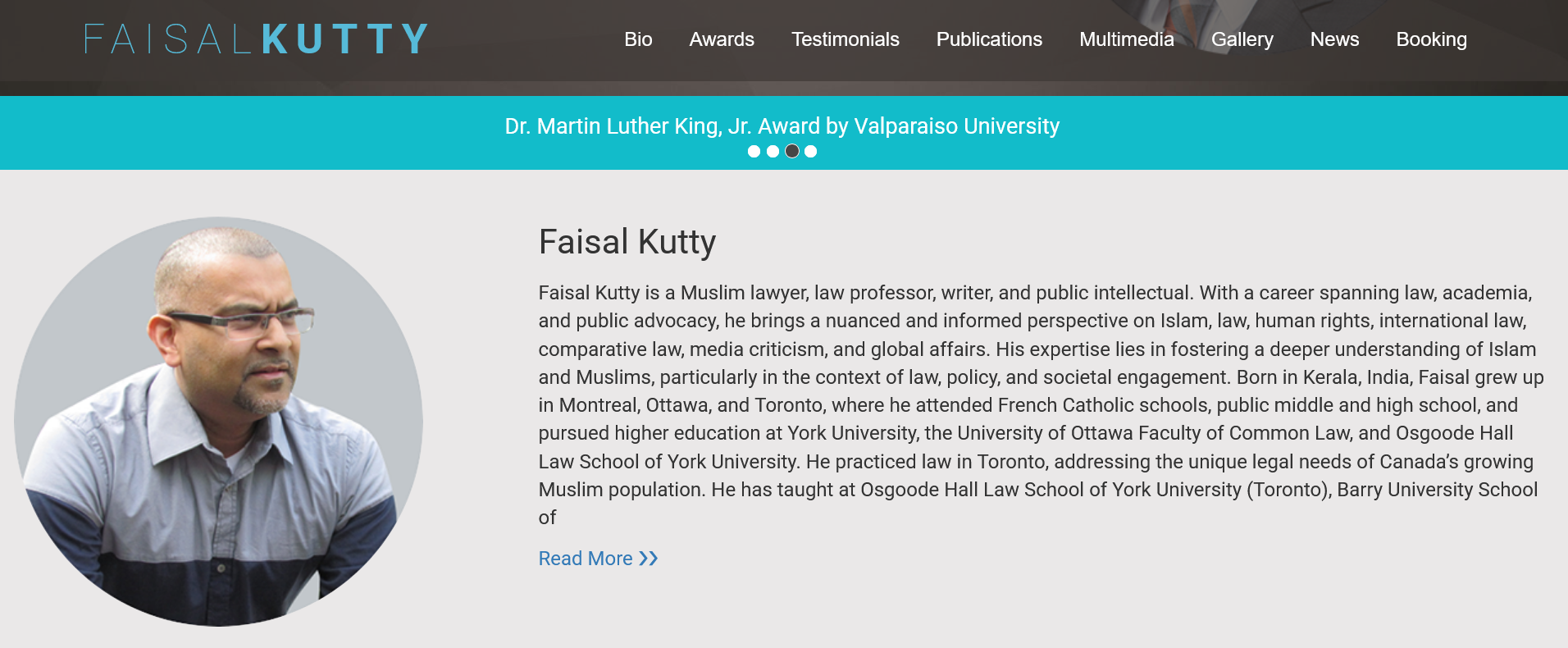Viewport: 1568px width, 648px height.
Task: Switch to the second carousel slide dot
Action: coord(773,151)
